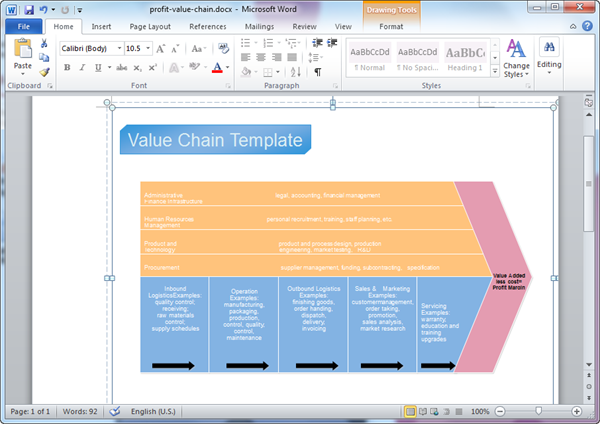Click the Word Help question mark icon
This screenshot has width=600, height=424.
pos(587,26)
